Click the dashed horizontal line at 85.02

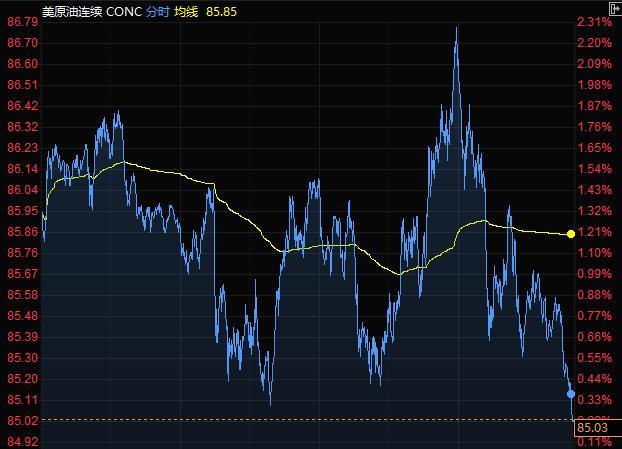click(x=300, y=420)
